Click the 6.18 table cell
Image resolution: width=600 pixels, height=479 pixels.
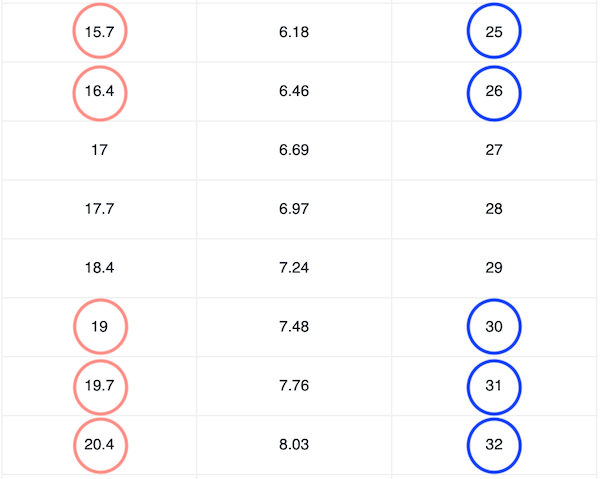[x=294, y=33]
